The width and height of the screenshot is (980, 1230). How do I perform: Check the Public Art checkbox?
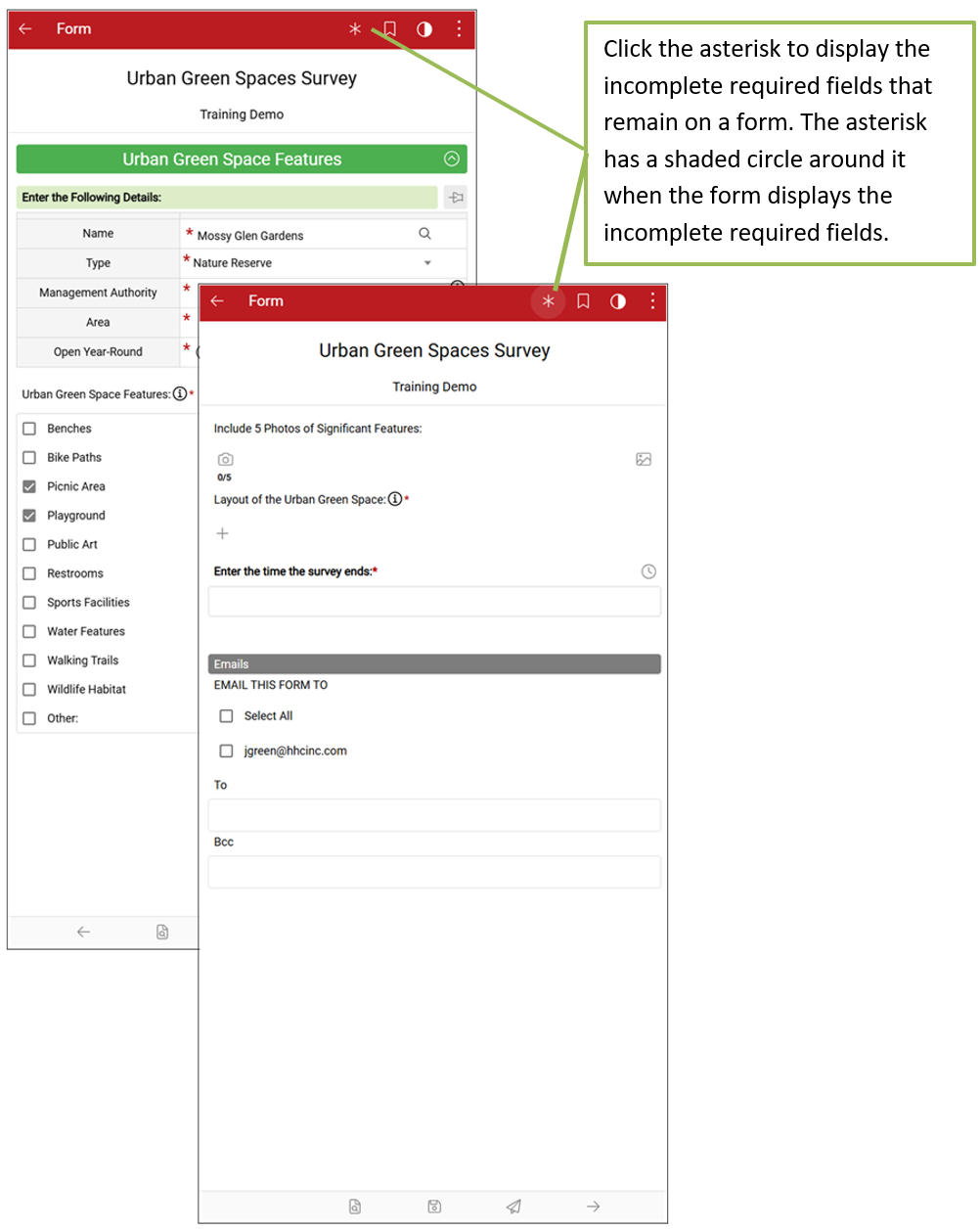29,545
